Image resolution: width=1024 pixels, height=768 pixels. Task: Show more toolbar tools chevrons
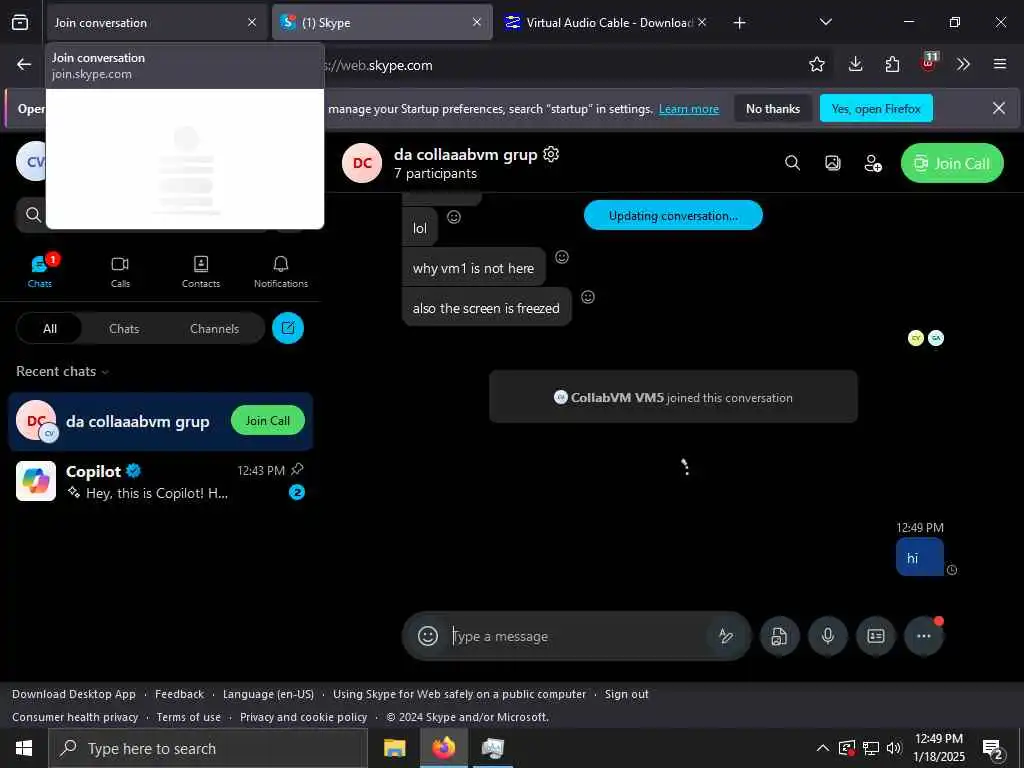coord(963,64)
